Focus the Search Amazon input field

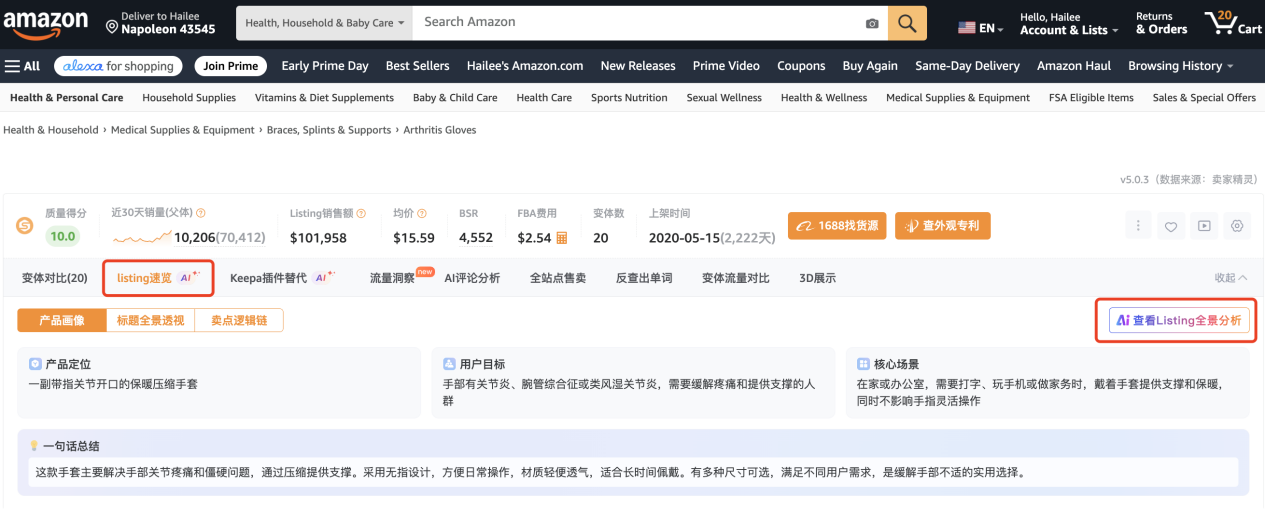637,22
